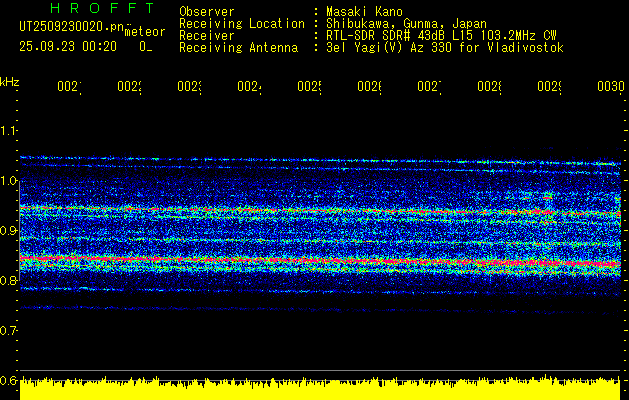The height and width of the screenshot is (400, 629).
Task: Click the 0.7 kHz axis tick label
Action: pyautogui.click(x=8, y=331)
